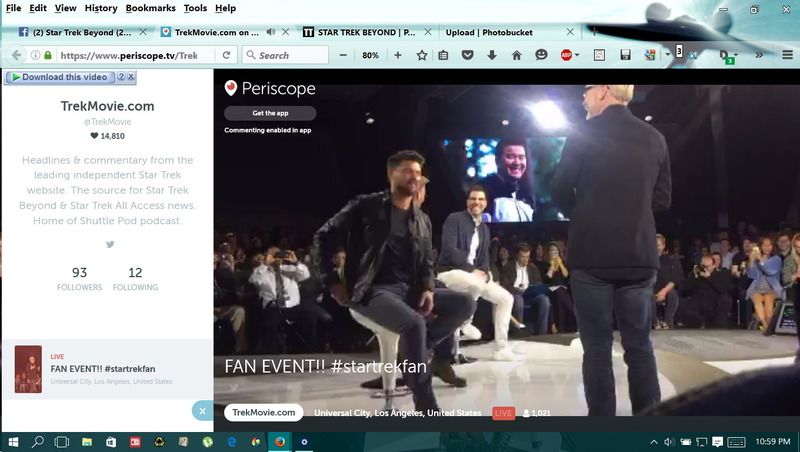Open the Edit menu
The height and width of the screenshot is (452, 800).
(38, 8)
